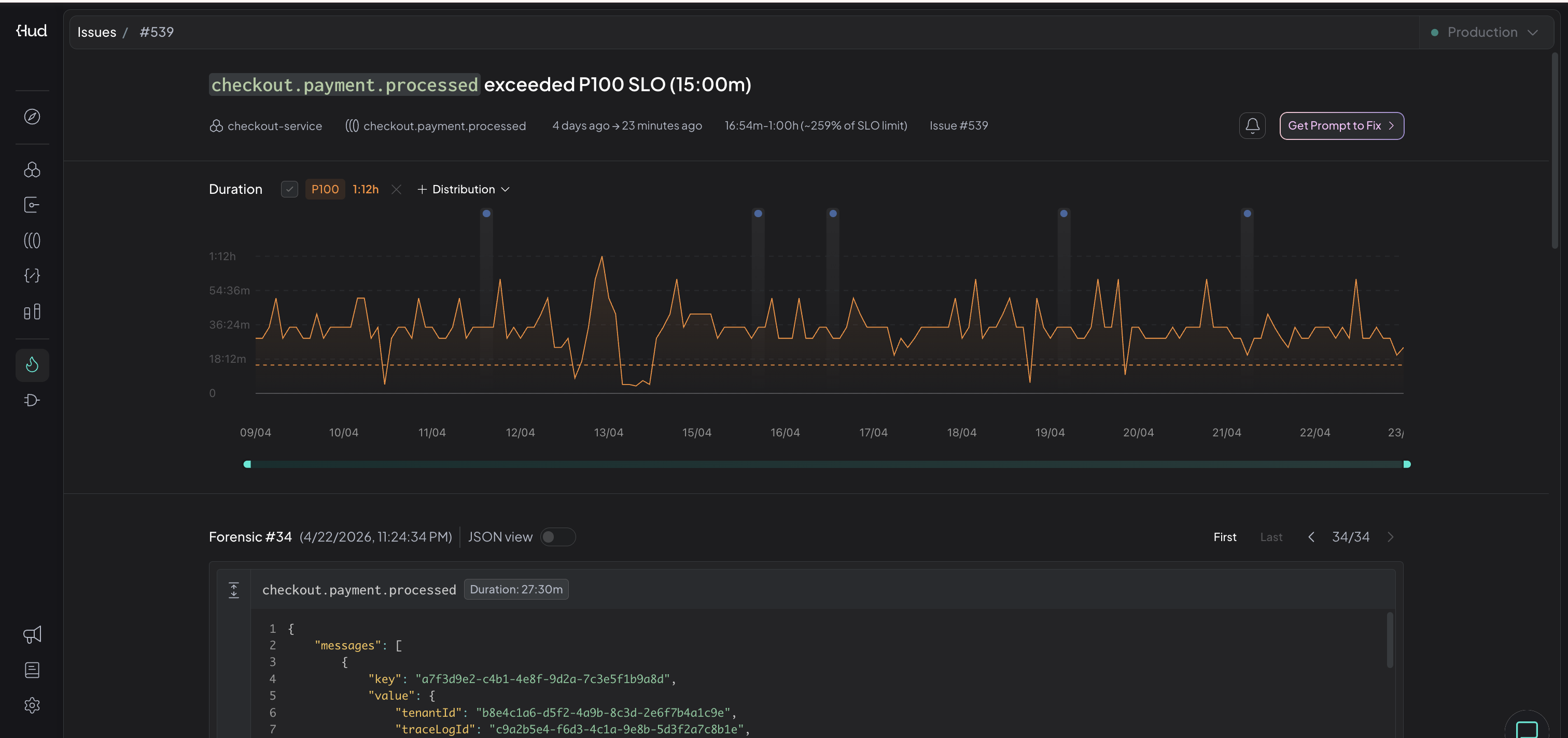
Task: Toggle the JSON view switch
Action: point(557,537)
